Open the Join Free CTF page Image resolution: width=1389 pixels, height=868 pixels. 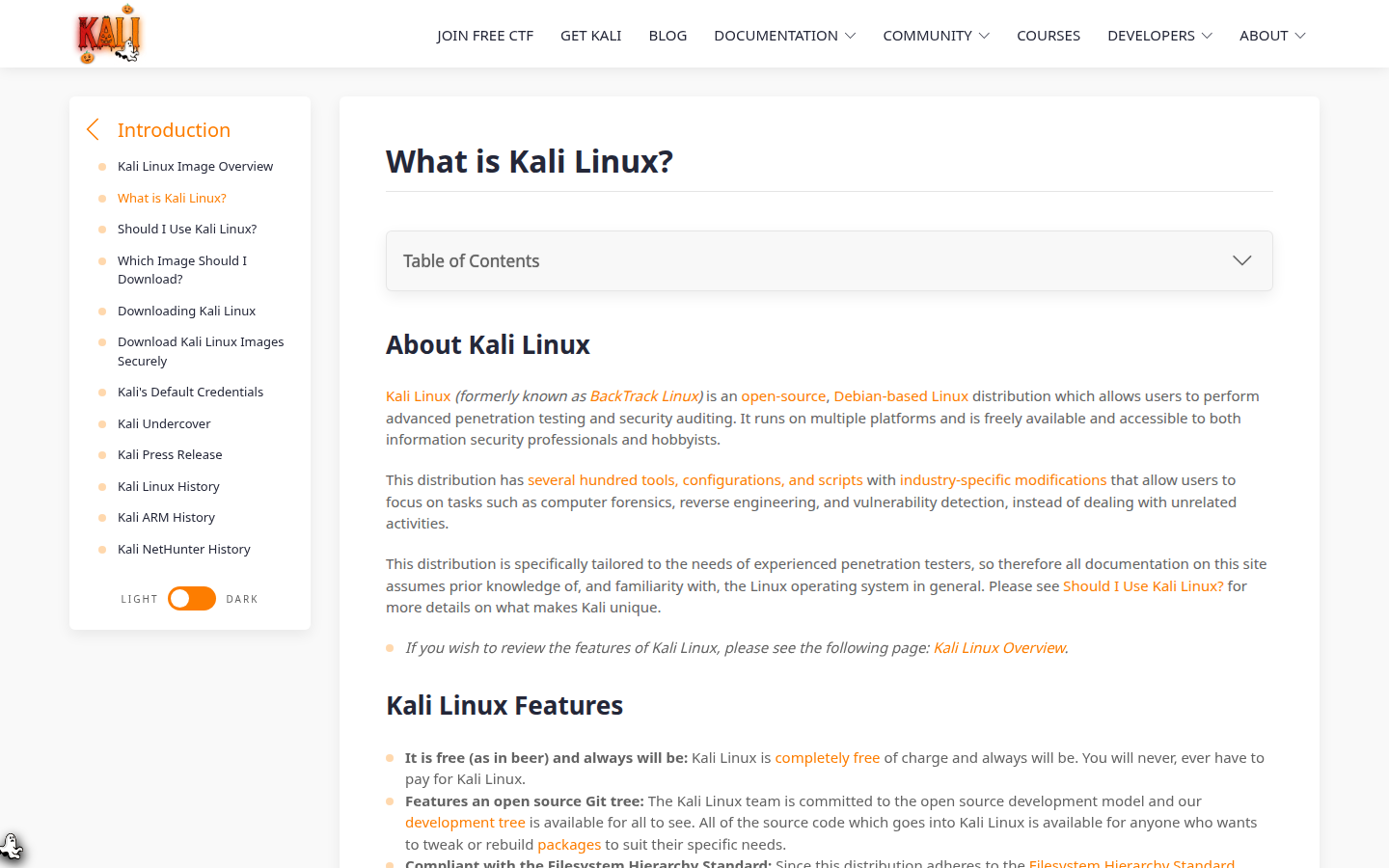[x=485, y=36]
